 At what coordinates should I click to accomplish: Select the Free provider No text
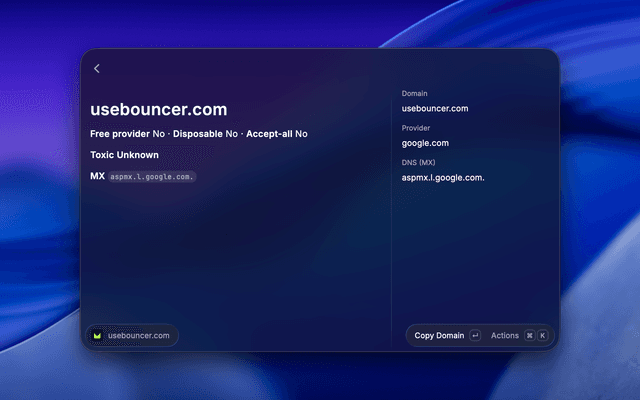pyautogui.click(x=127, y=134)
